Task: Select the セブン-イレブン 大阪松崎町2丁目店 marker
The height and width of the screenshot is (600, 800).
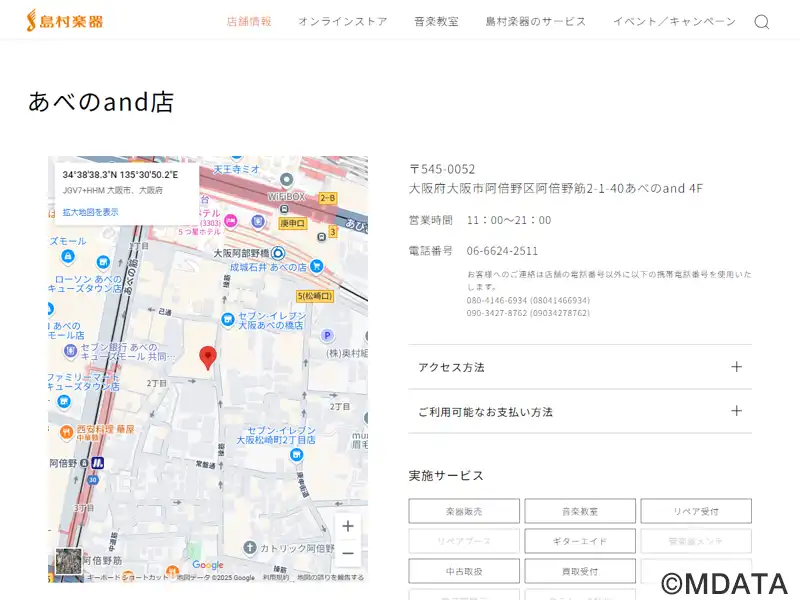Action: (x=296, y=455)
